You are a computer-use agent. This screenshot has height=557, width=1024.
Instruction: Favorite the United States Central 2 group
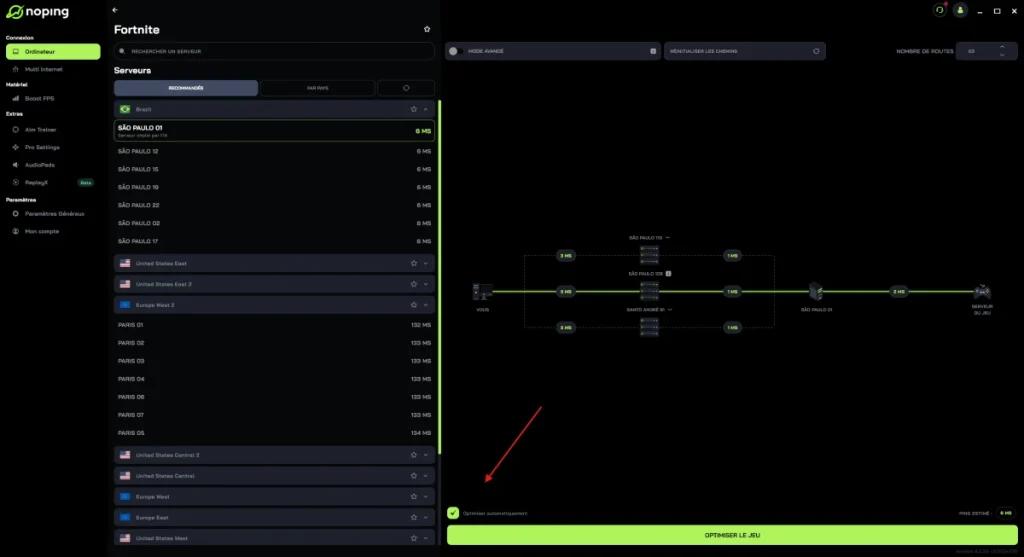coord(413,455)
